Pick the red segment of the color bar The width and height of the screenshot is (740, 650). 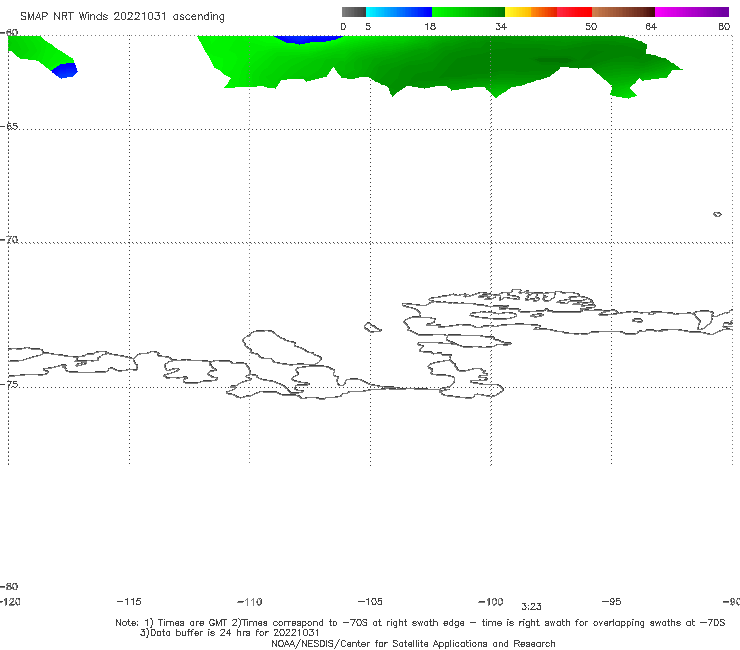tap(574, 12)
